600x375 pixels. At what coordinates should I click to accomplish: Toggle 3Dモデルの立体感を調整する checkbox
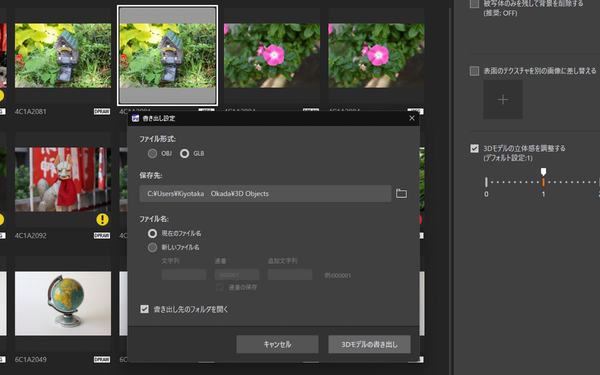474,148
